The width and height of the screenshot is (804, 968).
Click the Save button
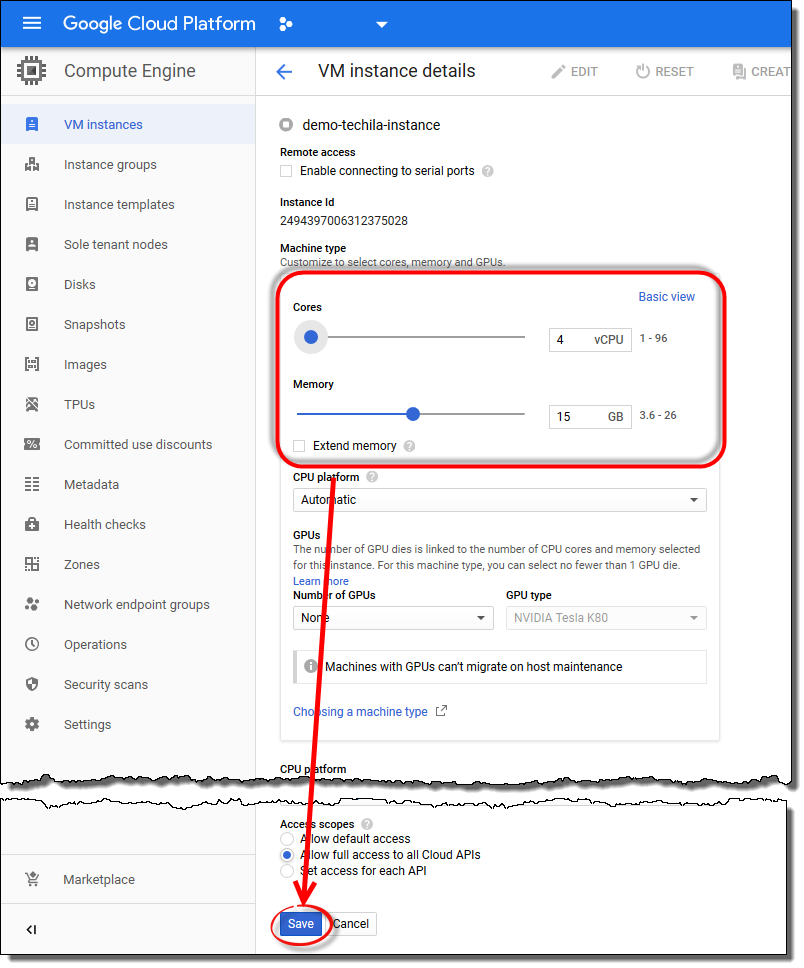301,924
